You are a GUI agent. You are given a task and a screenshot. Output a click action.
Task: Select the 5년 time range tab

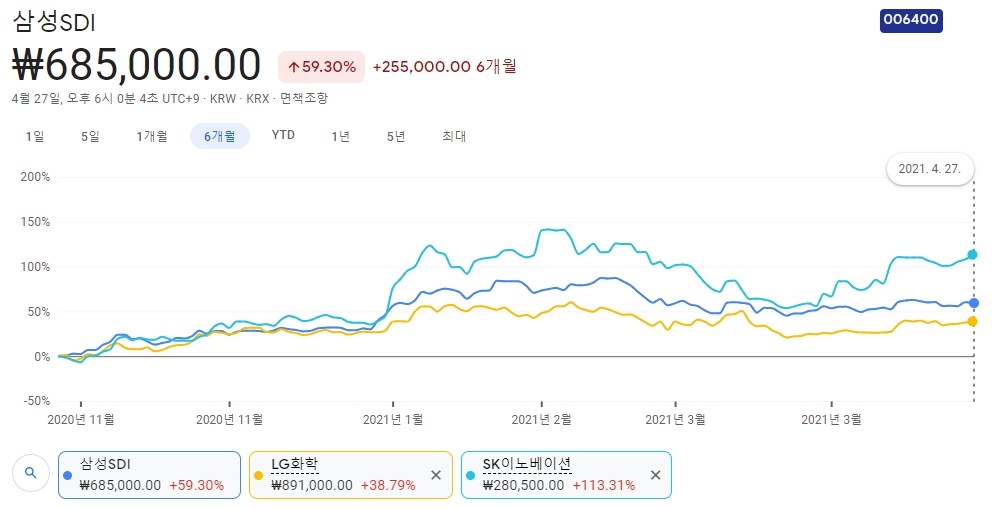pyautogui.click(x=396, y=136)
